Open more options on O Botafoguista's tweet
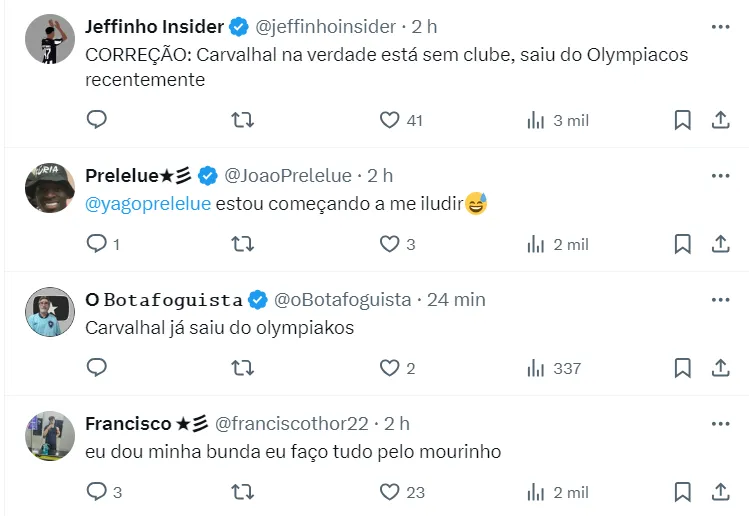This screenshot has height=516, width=749. pos(720,300)
